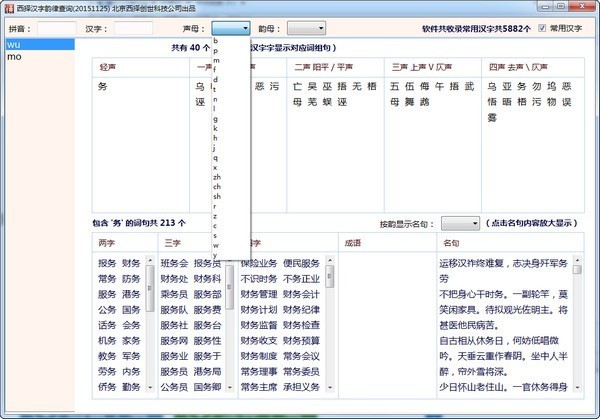Close the application window
600x419 pixels.
(582, 6)
